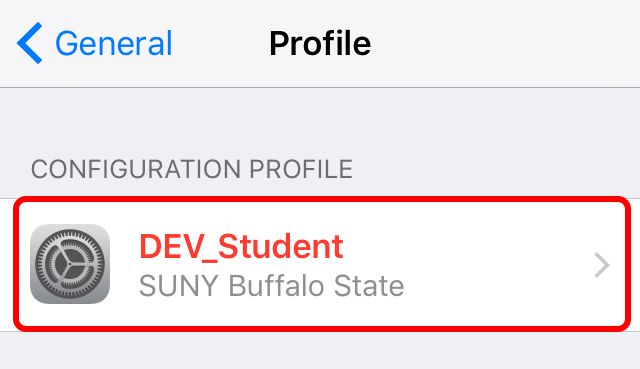
Task: Click the left-pointing chevron beside General
Action: [29, 43]
